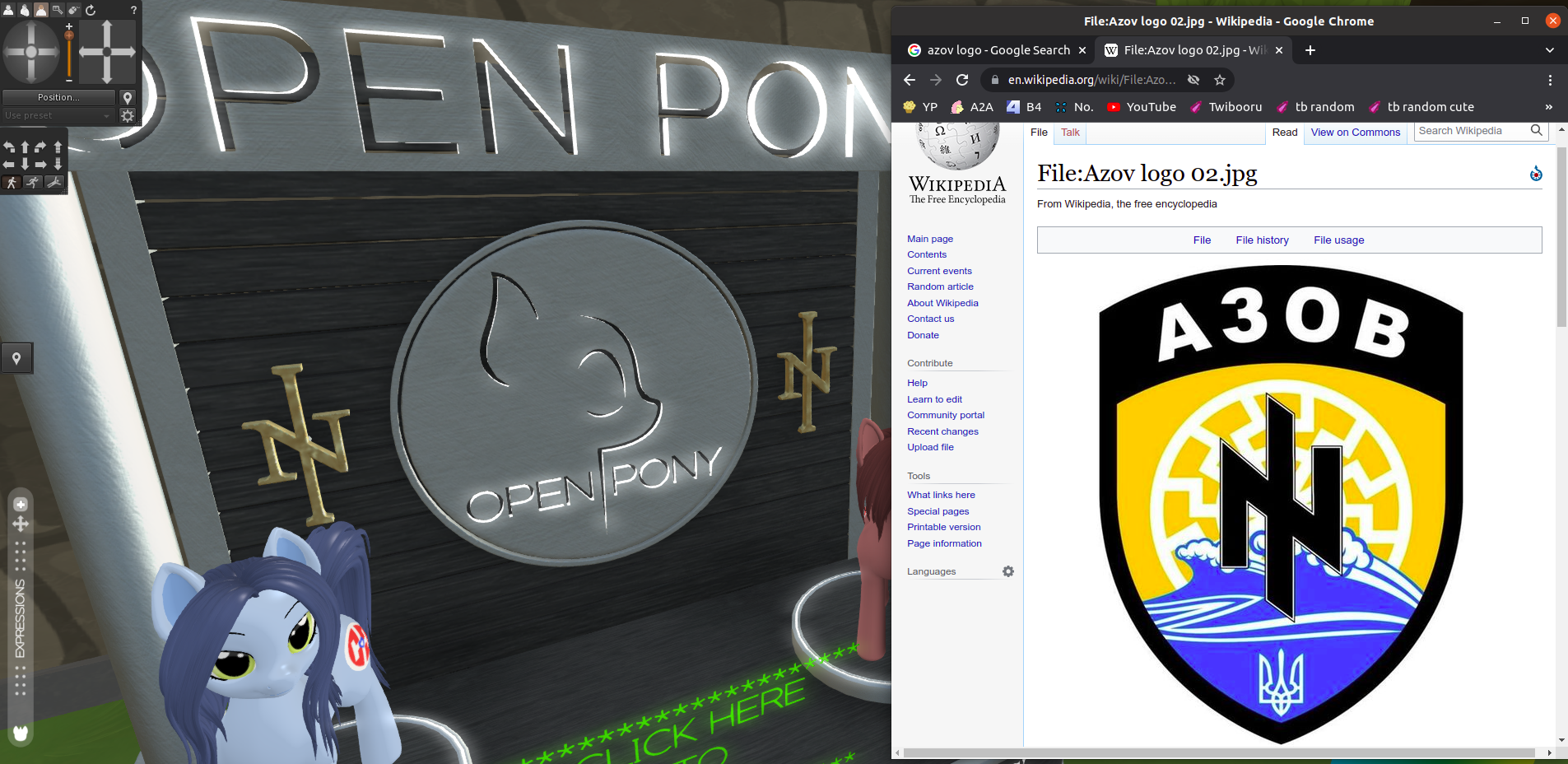Click the File history link

[1262, 240]
